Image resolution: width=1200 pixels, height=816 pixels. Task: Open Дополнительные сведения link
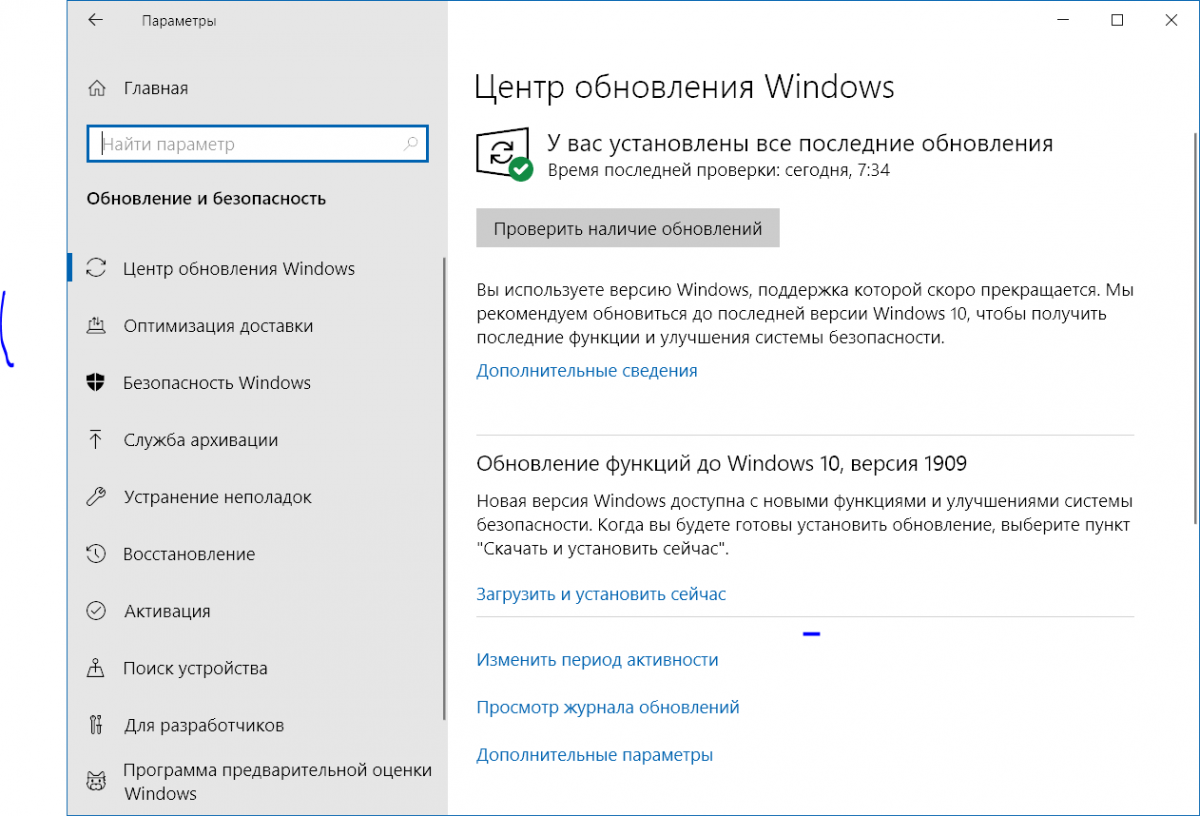pyautogui.click(x=587, y=371)
